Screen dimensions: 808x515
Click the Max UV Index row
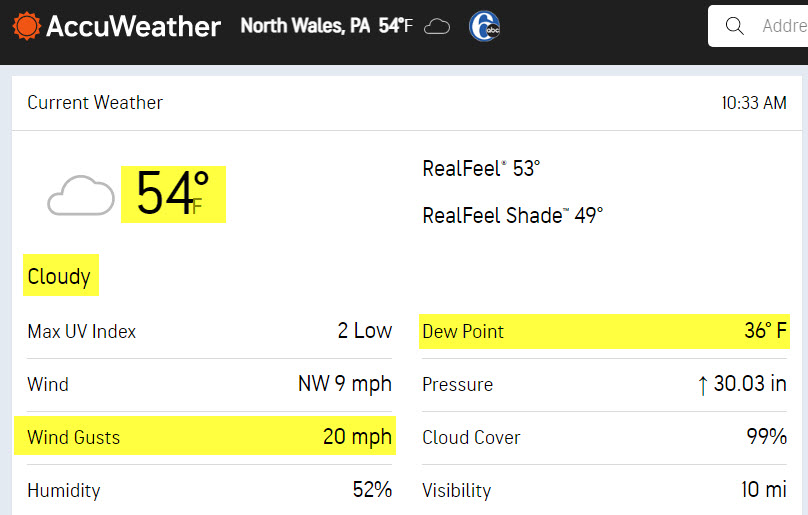coord(209,331)
